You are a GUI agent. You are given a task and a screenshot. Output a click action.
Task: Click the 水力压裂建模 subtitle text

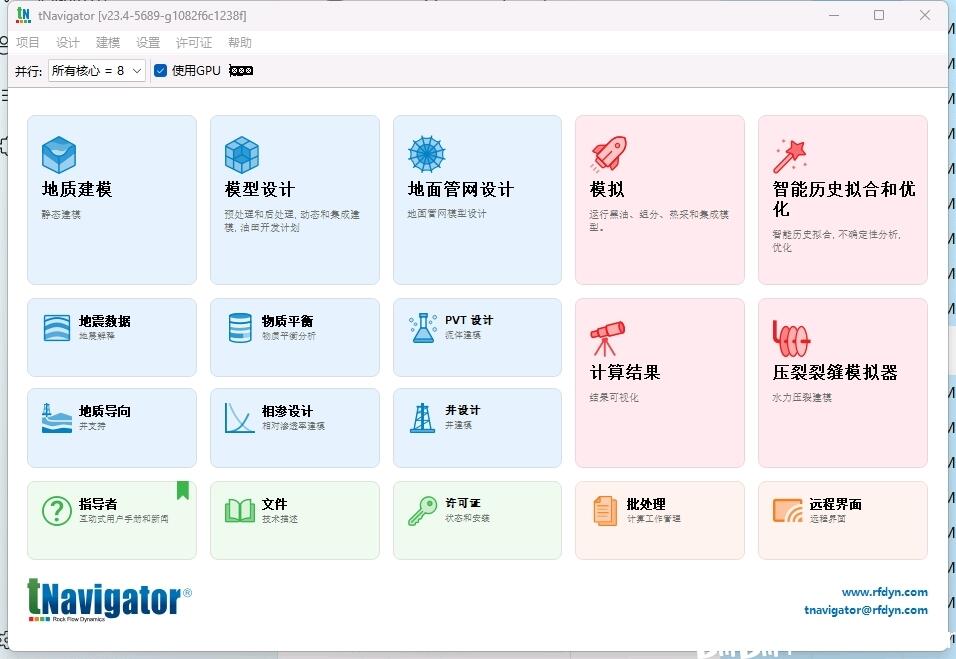802,397
